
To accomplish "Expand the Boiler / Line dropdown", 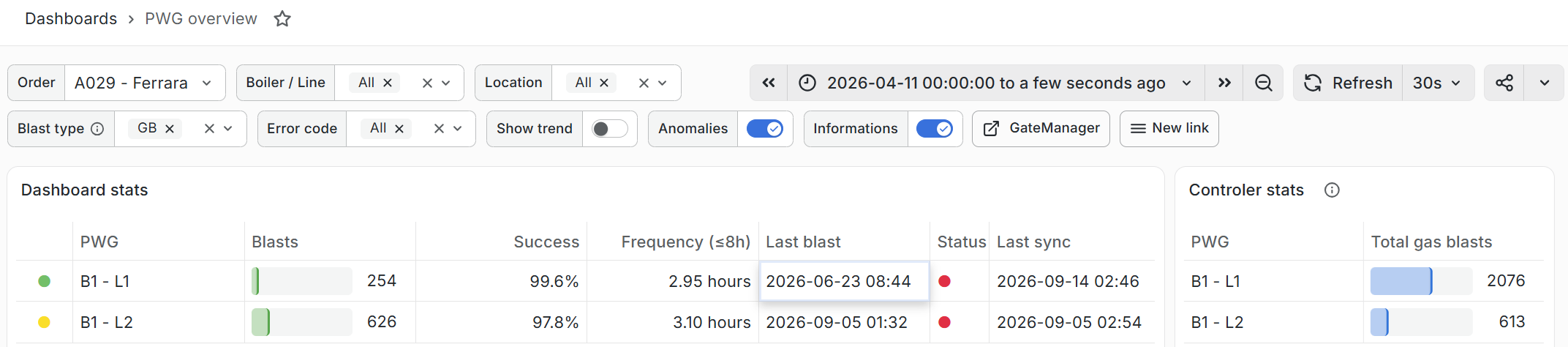I will pos(446,83).
